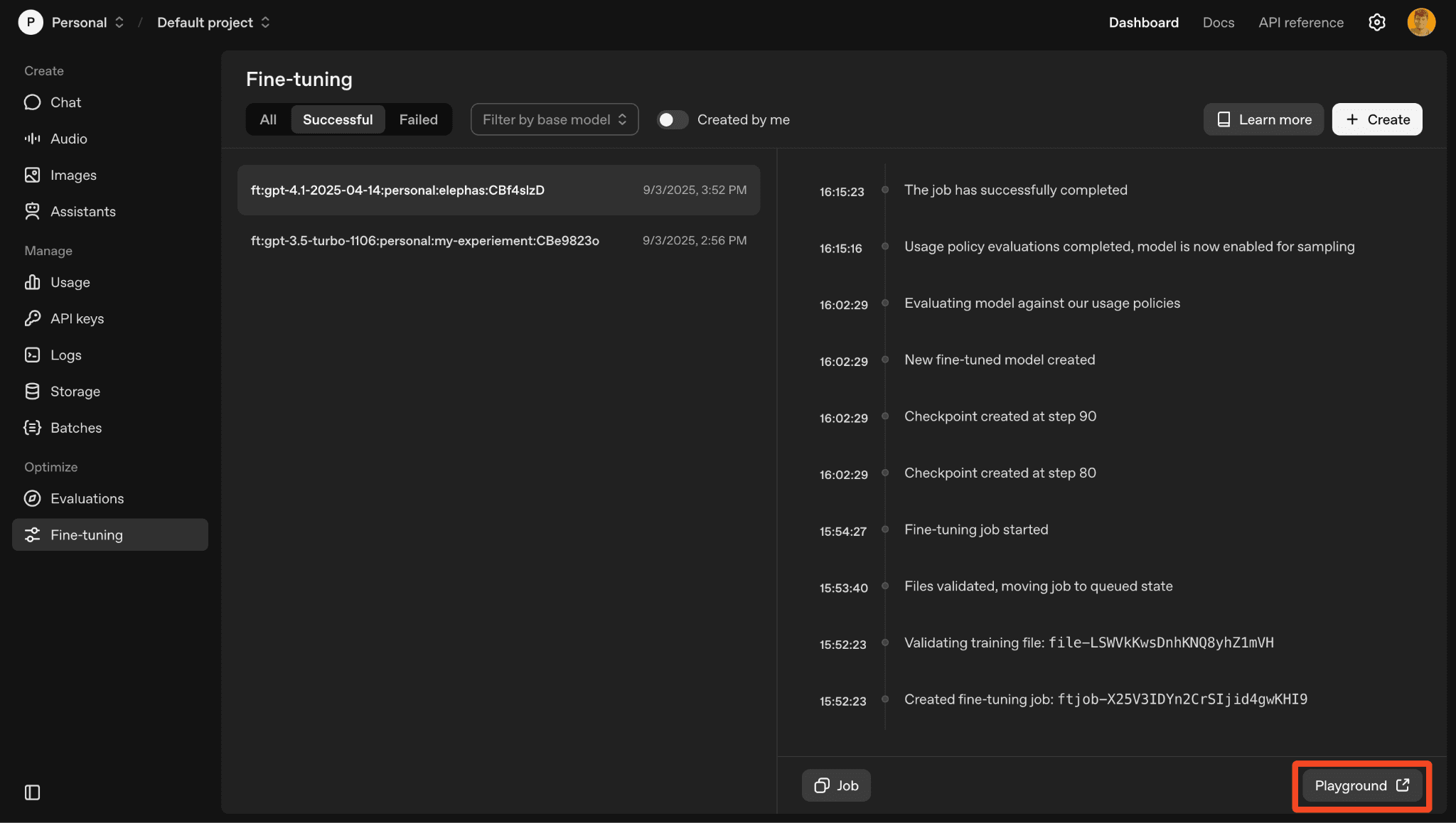Show All fine-tuning jobs tab
Screen dimensions: 1456x823
(268, 119)
